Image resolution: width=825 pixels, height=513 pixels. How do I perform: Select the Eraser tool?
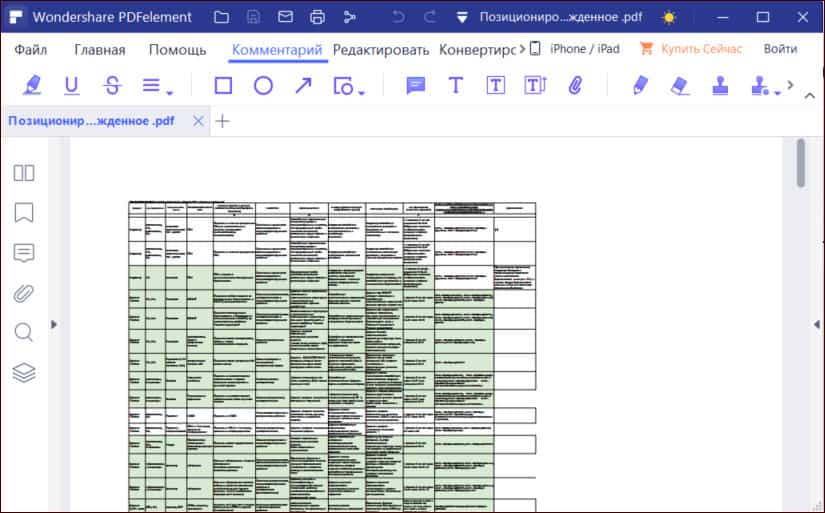pyautogui.click(x=680, y=86)
